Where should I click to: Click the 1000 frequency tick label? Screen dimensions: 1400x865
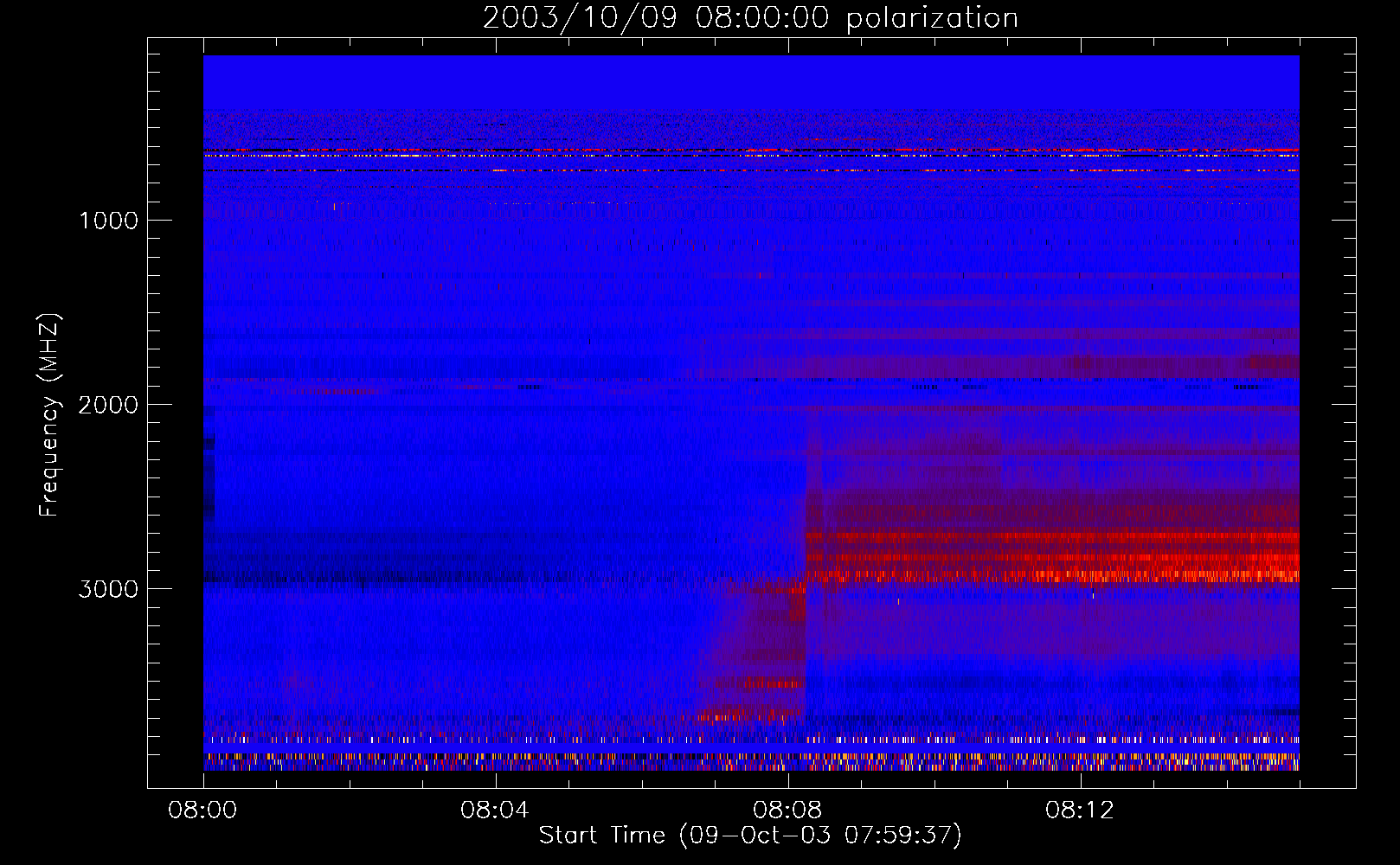point(108,221)
